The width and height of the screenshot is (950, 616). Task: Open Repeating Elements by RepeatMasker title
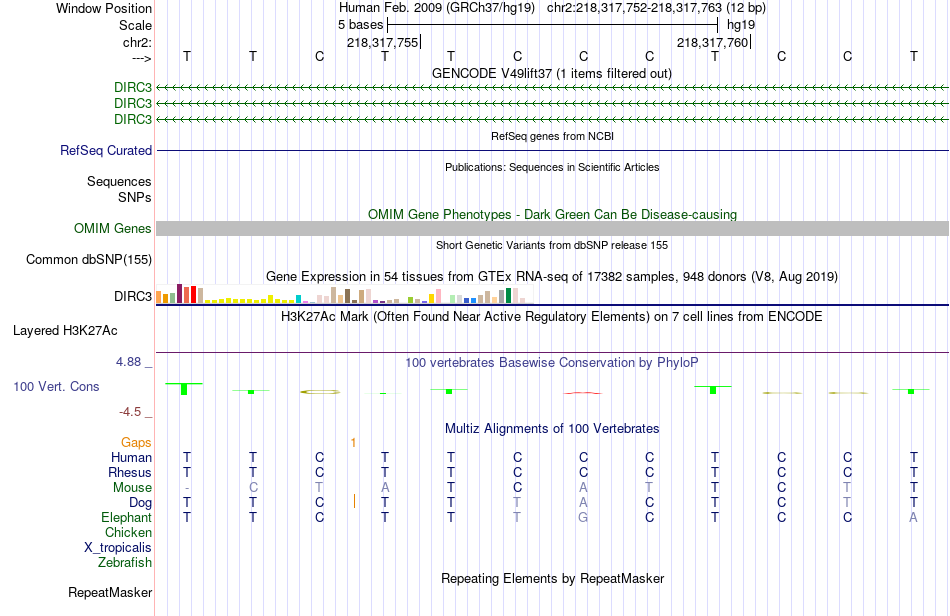552,578
